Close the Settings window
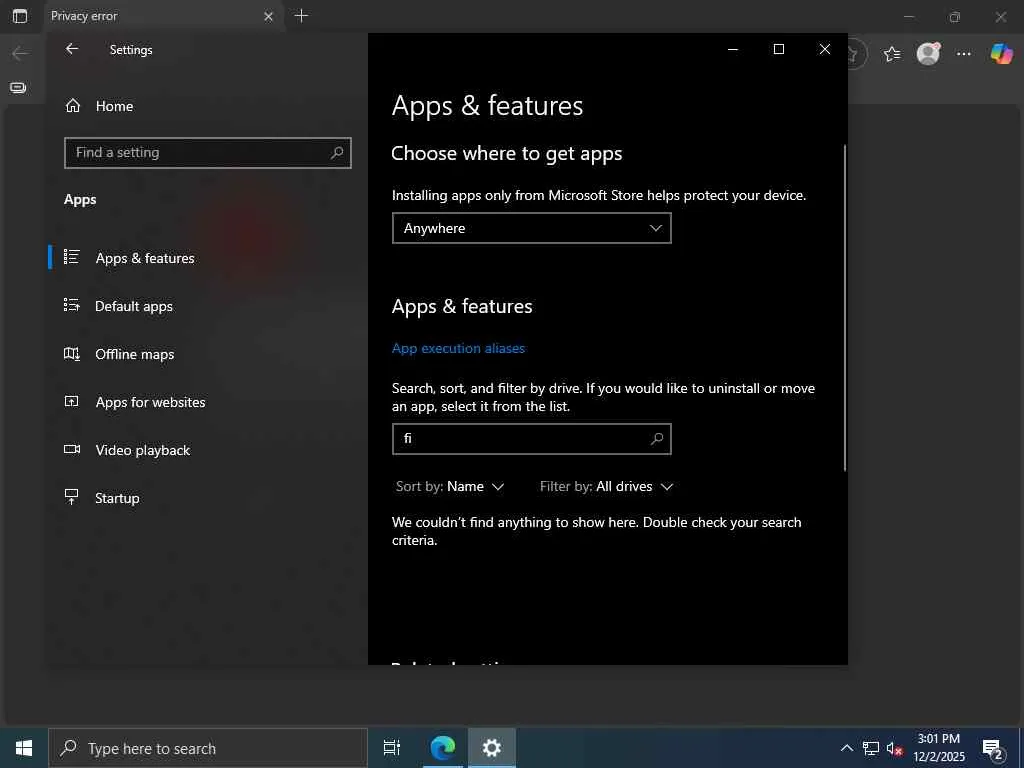The image size is (1024, 768). pos(825,49)
